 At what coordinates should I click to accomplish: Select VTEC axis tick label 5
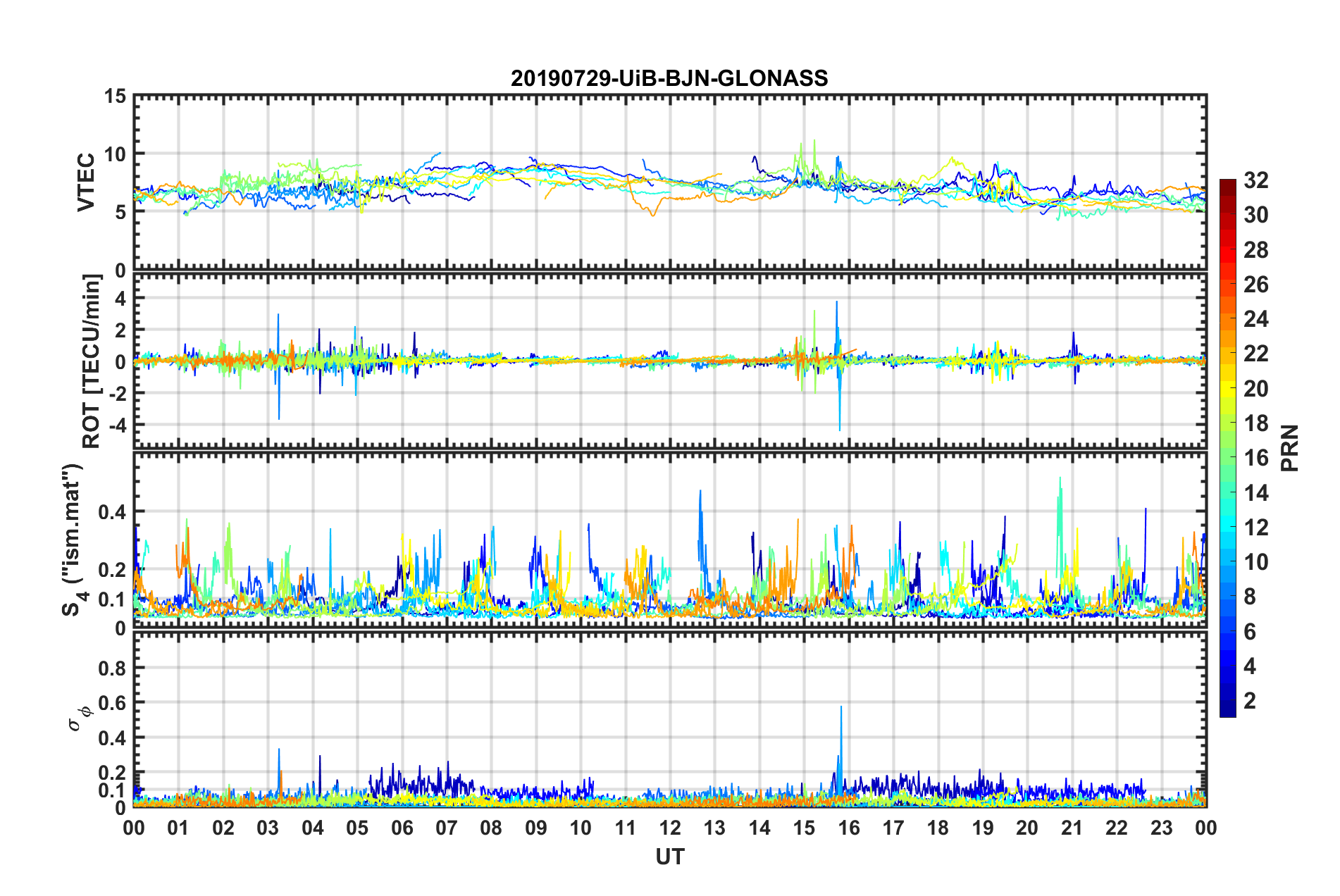[x=120, y=212]
